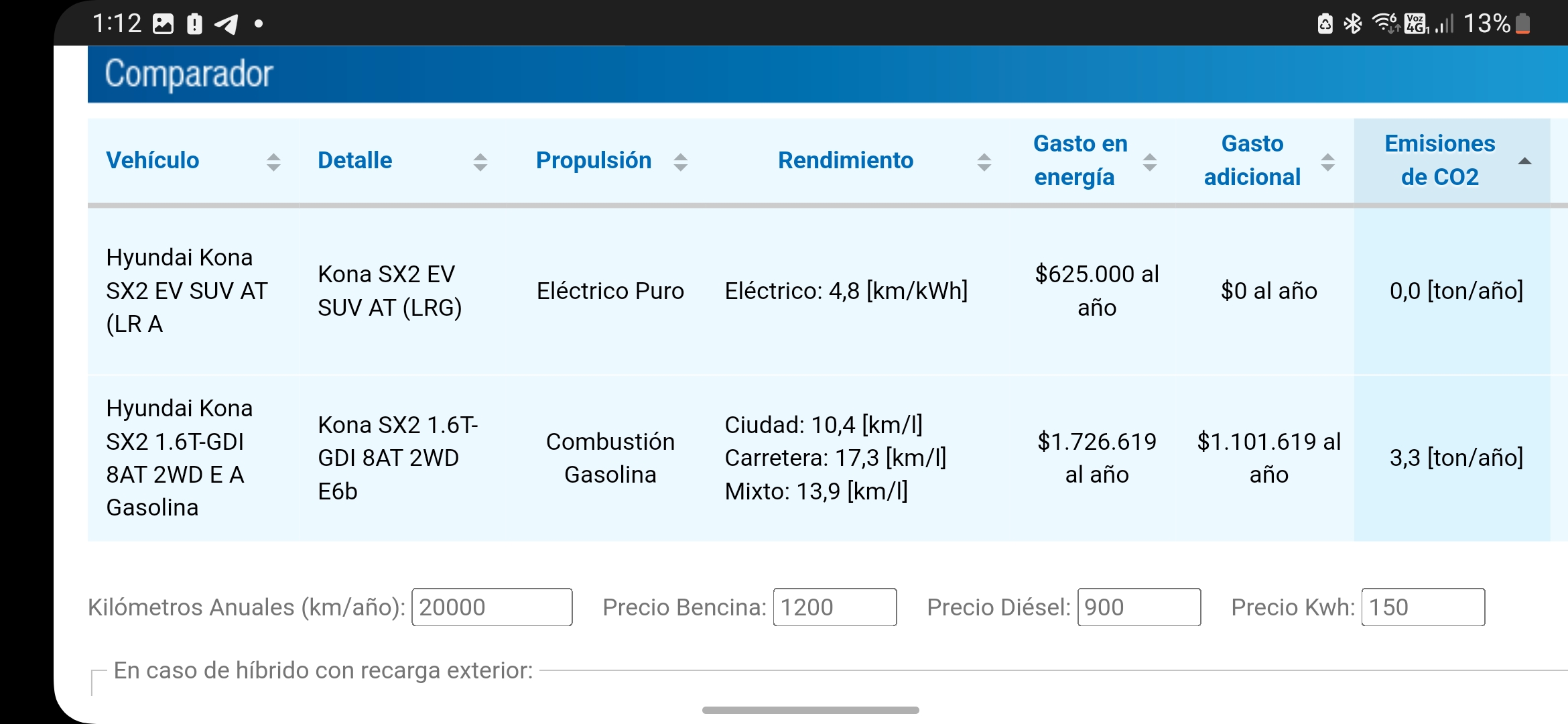The image size is (1568, 724).
Task: Sort by Gasto adicional arrows
Action: point(1327,162)
